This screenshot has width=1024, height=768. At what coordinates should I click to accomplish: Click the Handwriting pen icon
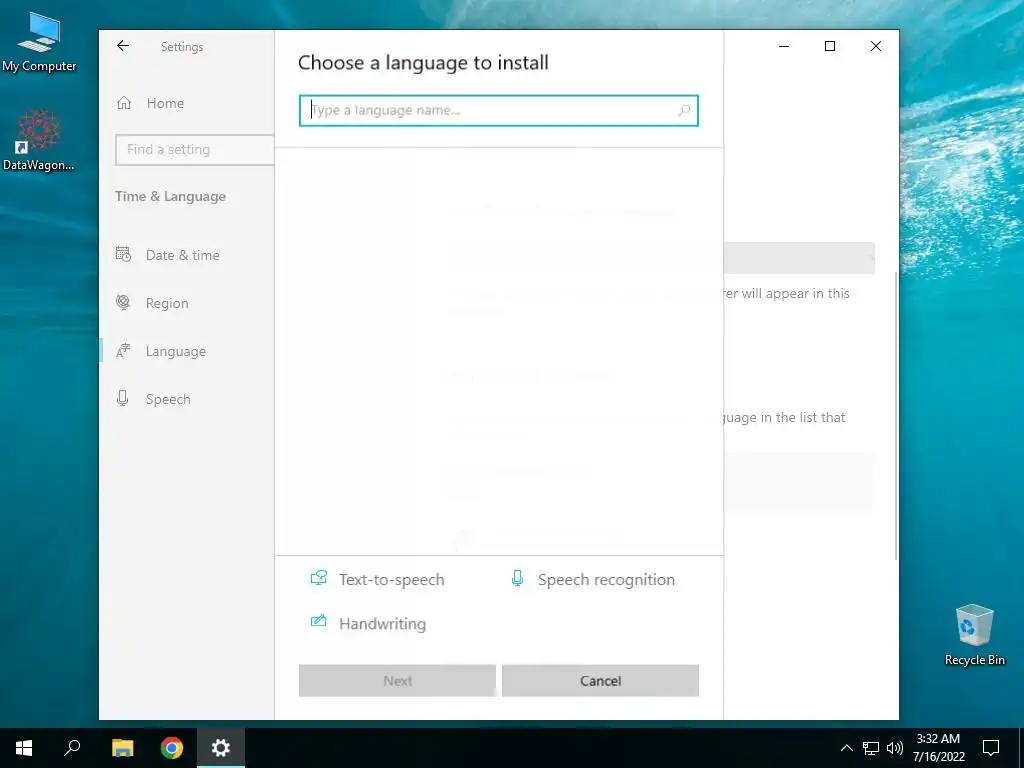click(318, 621)
